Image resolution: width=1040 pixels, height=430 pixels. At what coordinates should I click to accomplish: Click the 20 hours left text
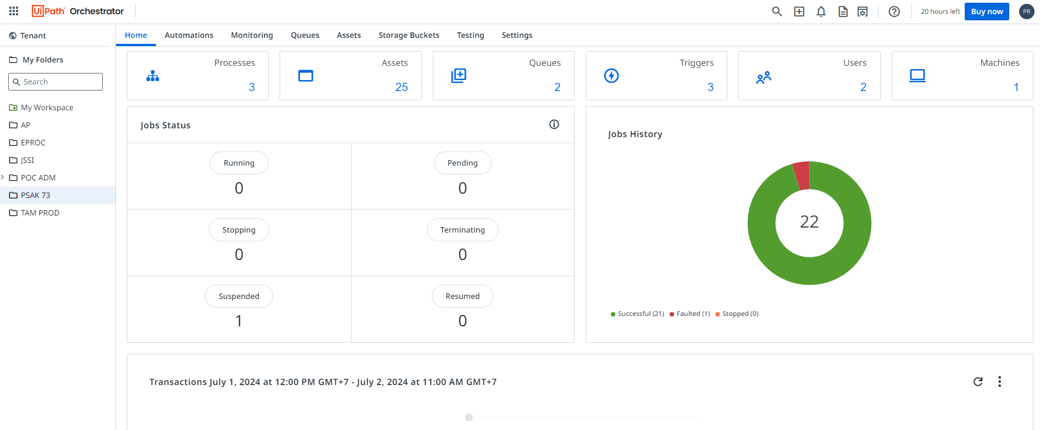tap(941, 11)
